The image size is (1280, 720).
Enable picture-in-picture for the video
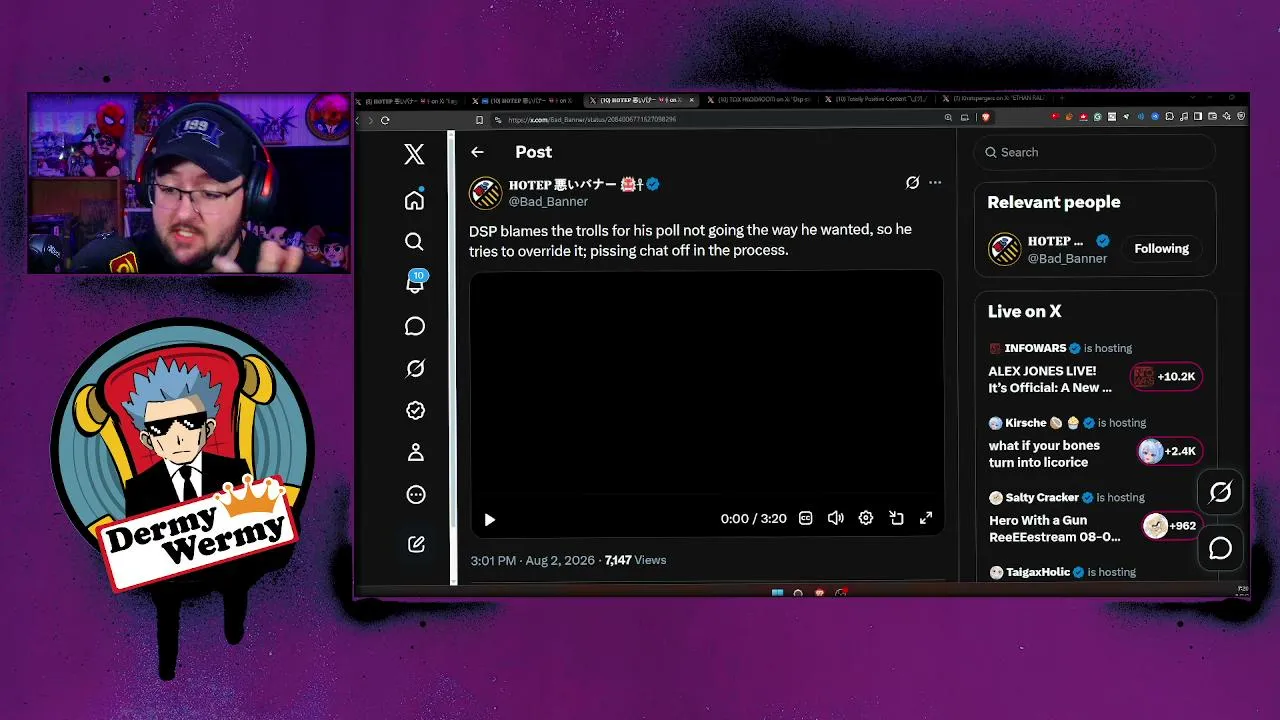[x=896, y=518]
